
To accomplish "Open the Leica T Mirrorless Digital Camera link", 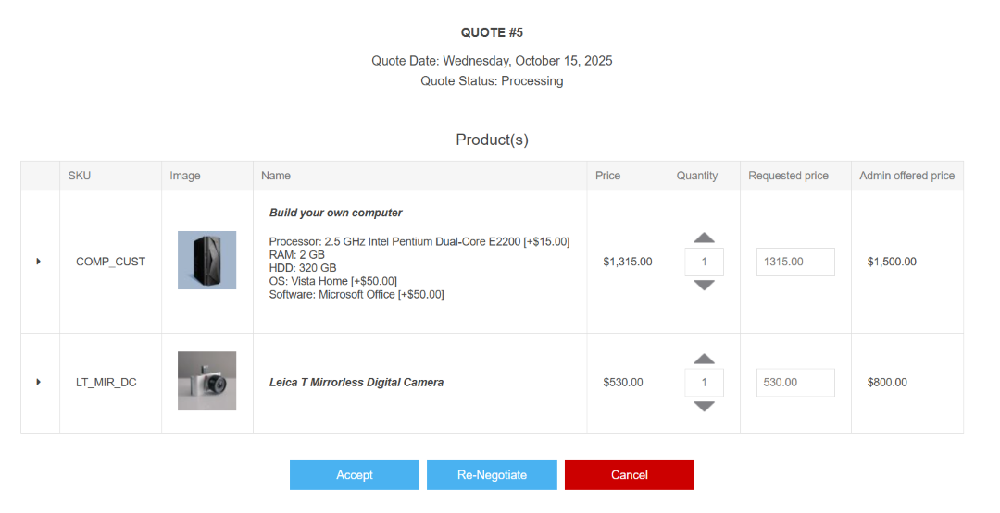I will (356, 382).
